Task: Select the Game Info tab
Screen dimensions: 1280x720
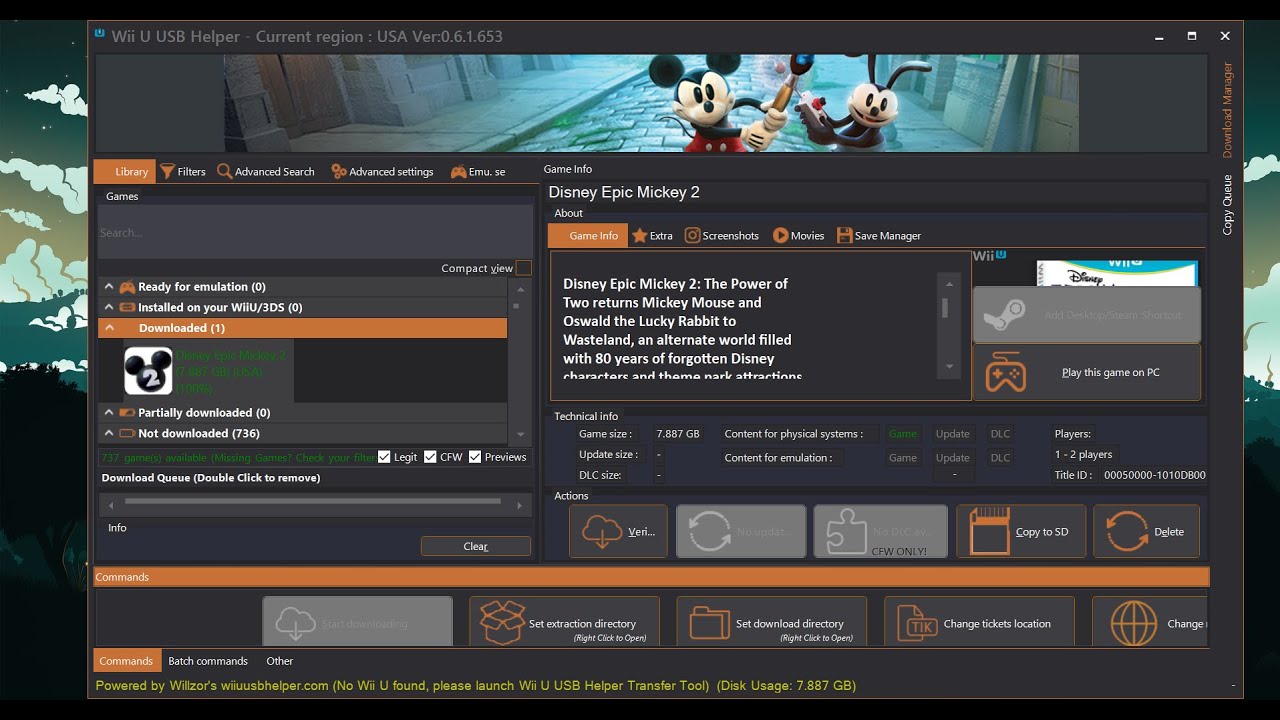Action: [587, 236]
